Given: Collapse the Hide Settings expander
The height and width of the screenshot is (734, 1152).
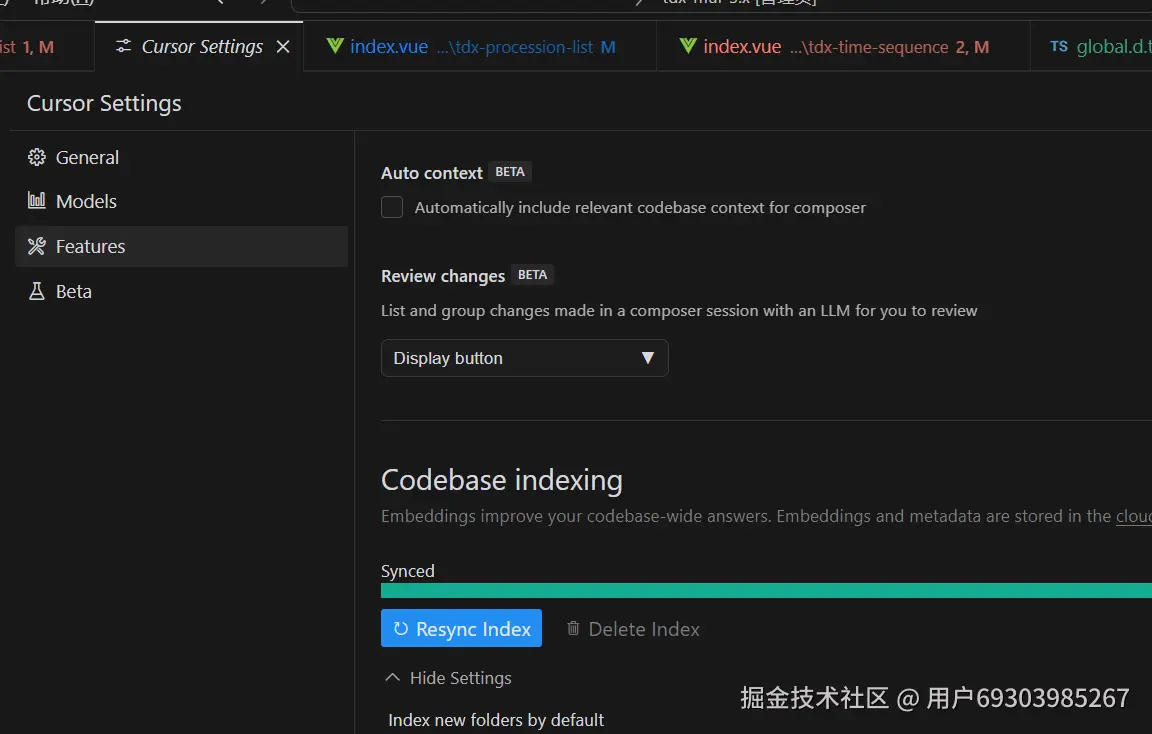Looking at the screenshot, I should point(448,677).
